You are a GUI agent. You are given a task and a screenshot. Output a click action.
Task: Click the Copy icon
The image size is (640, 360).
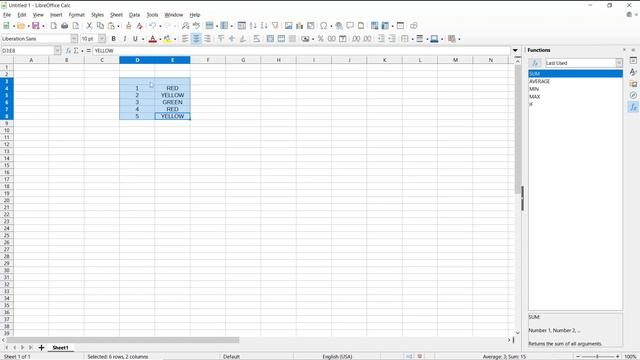point(100,26)
